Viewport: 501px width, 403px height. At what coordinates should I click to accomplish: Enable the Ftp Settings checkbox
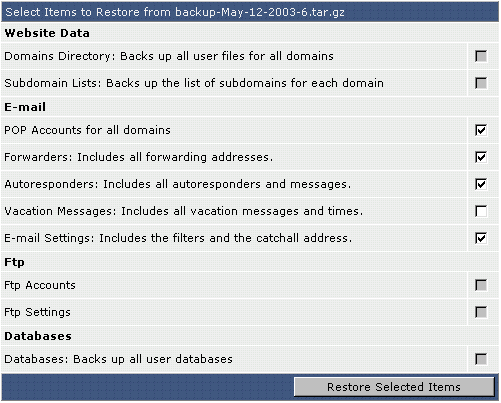(481, 312)
